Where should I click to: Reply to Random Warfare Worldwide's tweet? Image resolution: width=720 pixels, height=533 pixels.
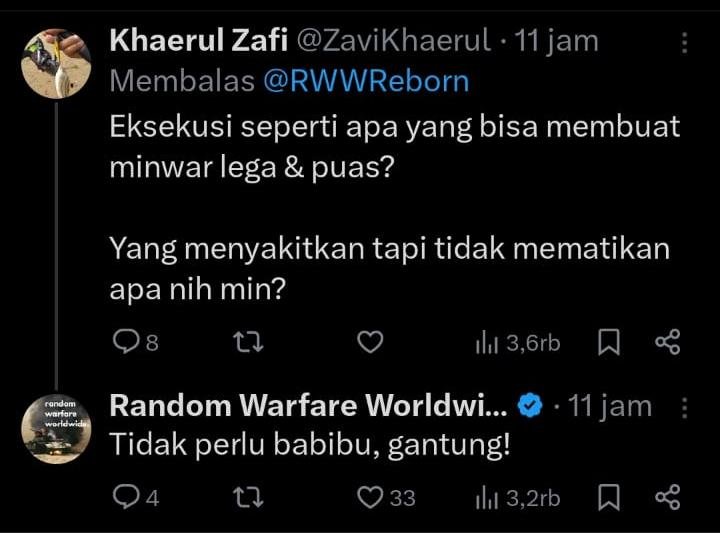(136, 498)
